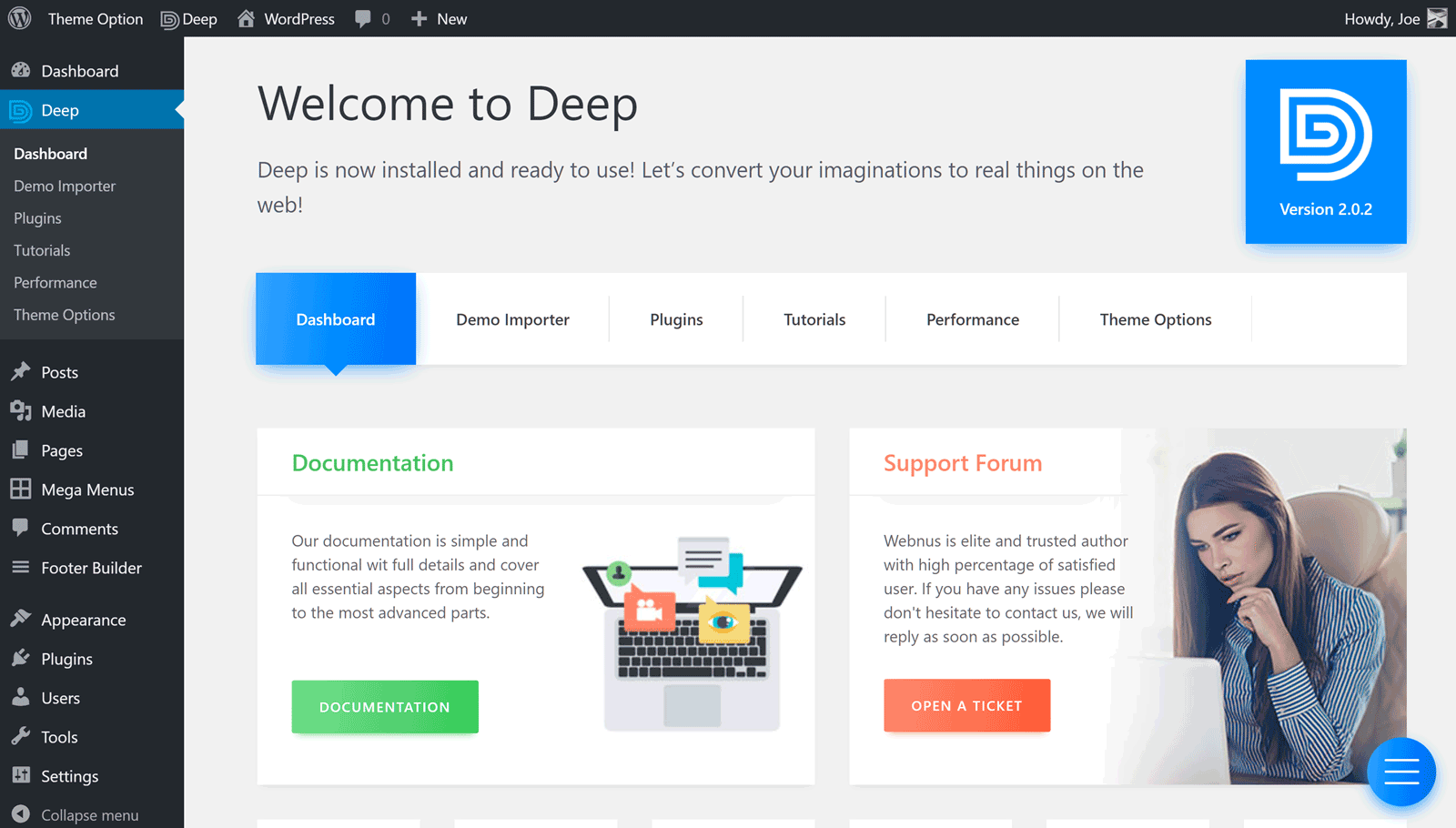Switch to the Plugins tab
The height and width of the screenshot is (828, 1456).
pos(676,319)
